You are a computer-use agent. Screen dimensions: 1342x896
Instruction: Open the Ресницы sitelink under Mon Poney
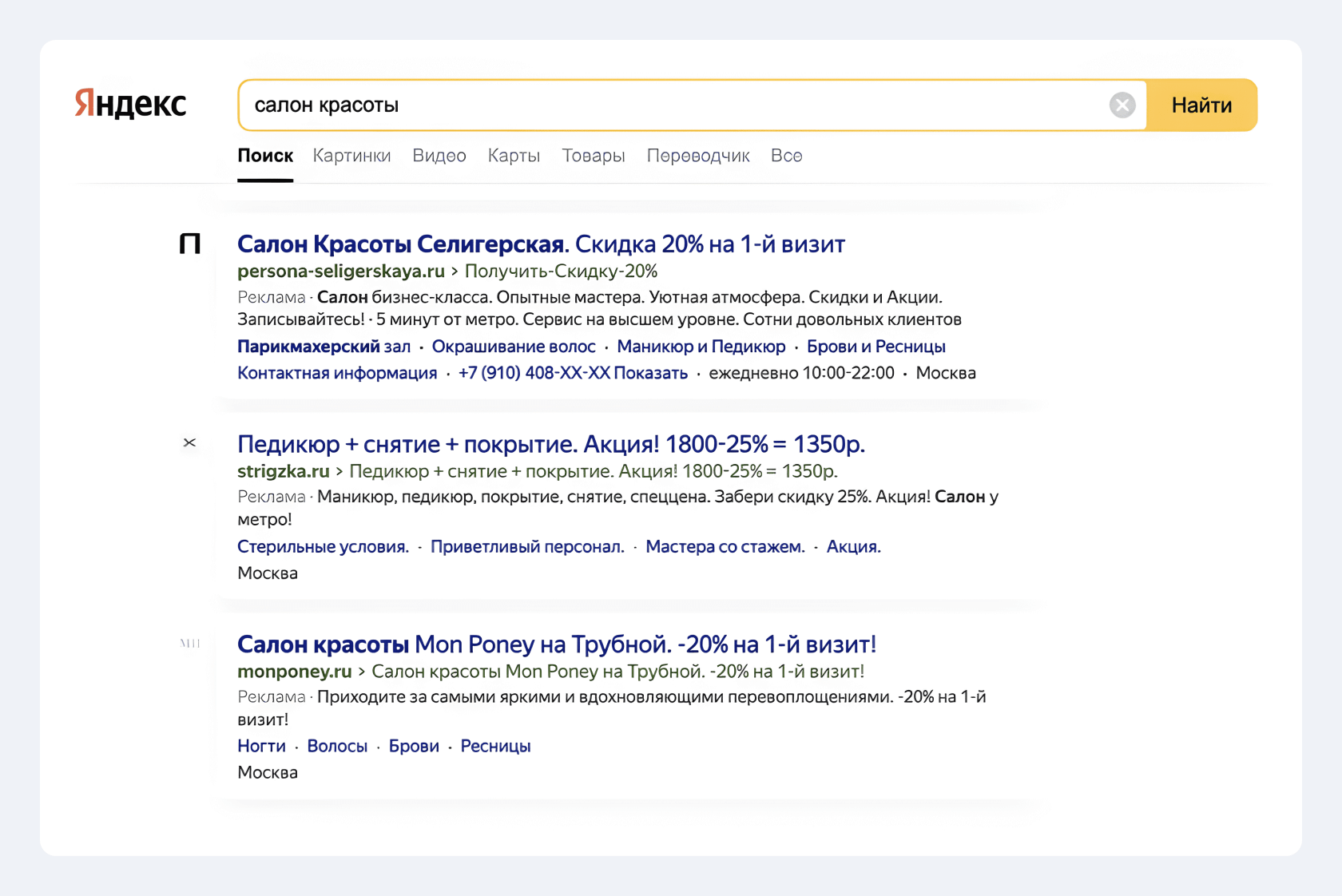click(495, 746)
